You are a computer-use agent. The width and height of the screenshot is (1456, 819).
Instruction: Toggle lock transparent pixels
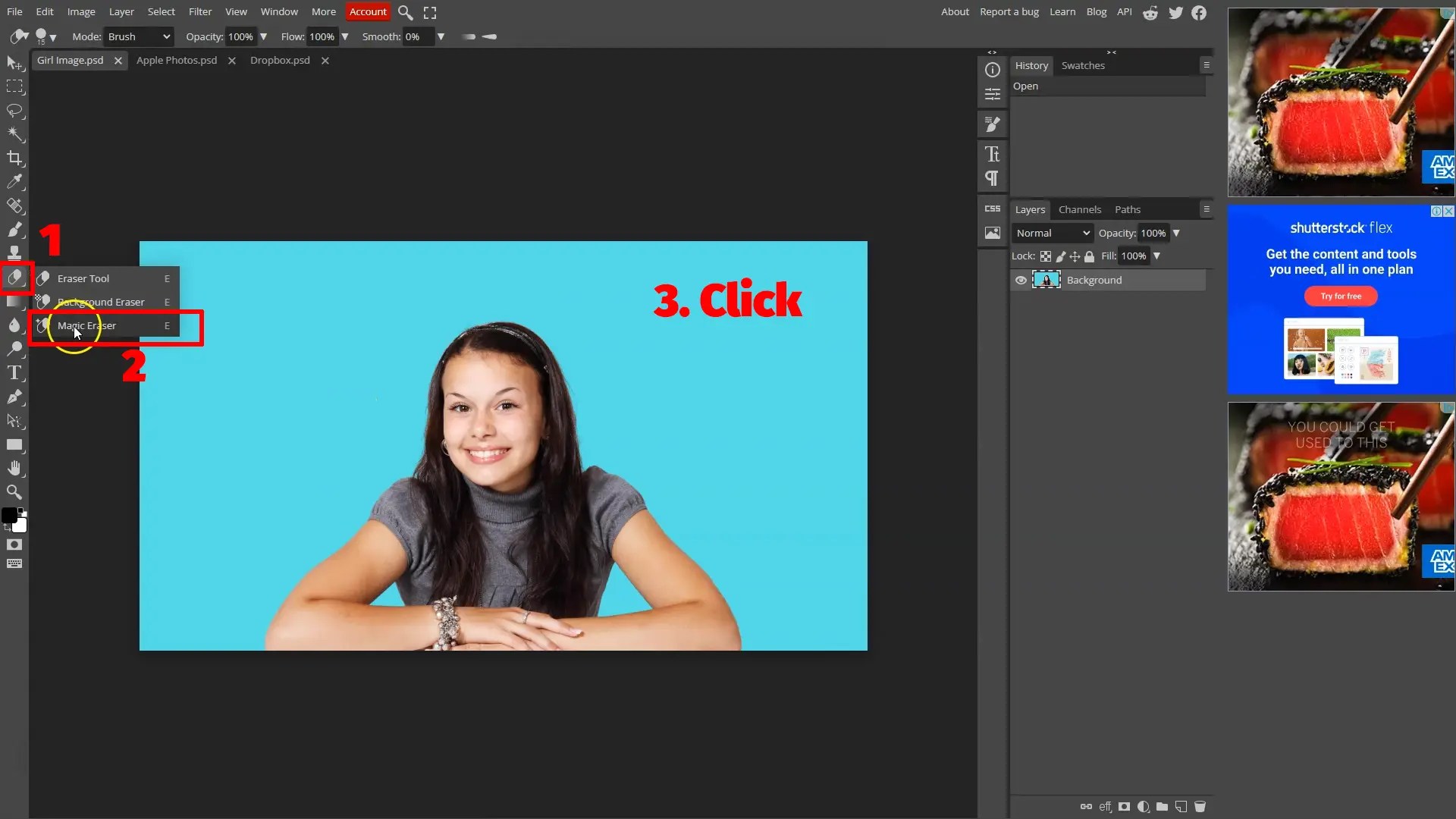coord(1046,256)
